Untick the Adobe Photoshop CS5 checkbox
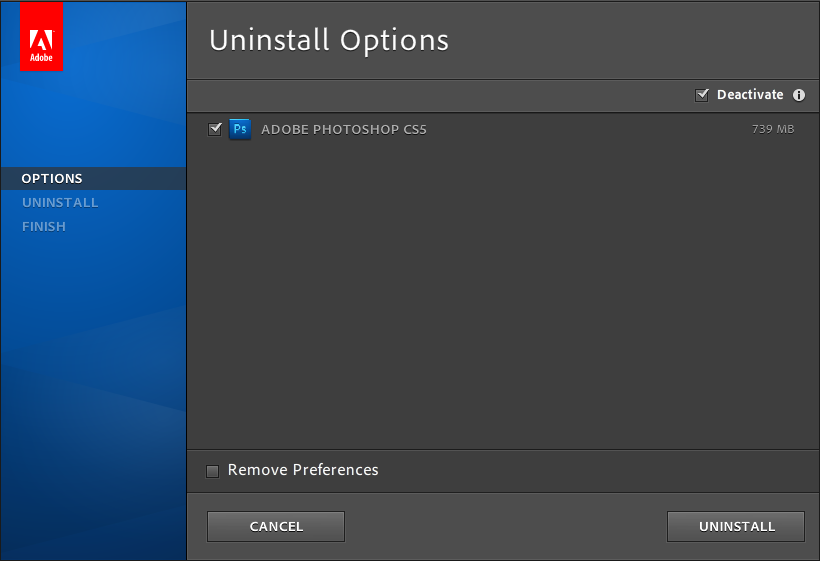Viewport: 820px width, 561px height. 214,129
